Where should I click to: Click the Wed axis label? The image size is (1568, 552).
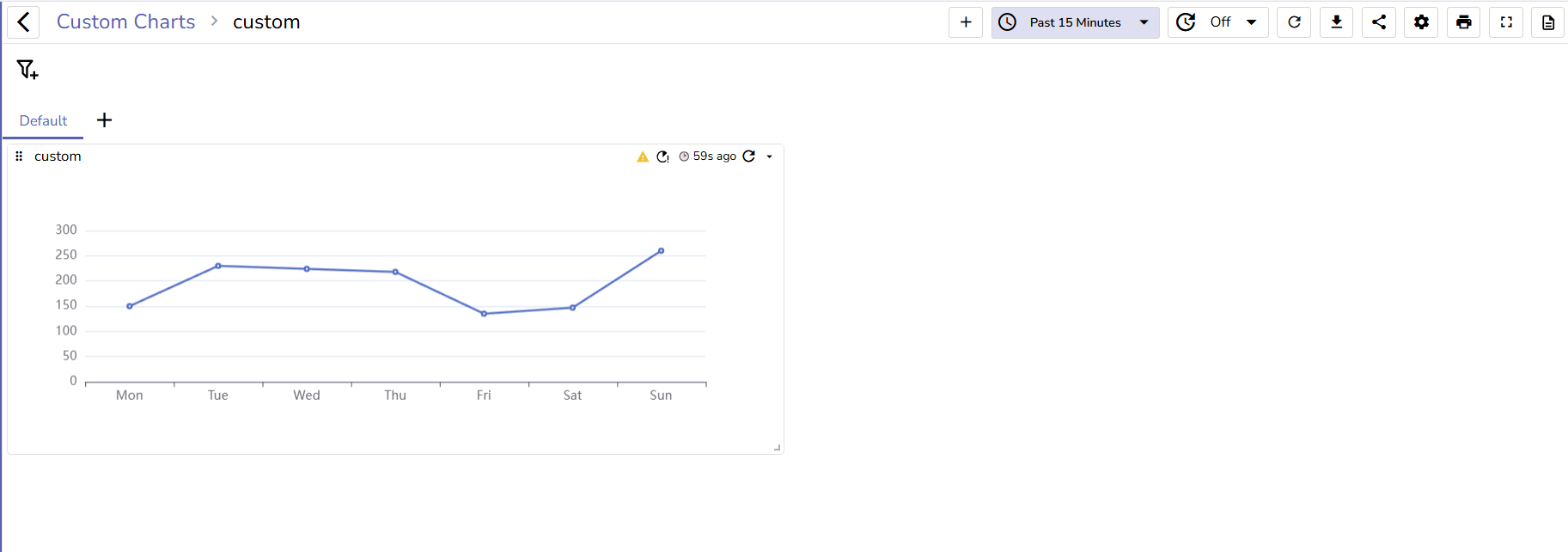click(307, 396)
